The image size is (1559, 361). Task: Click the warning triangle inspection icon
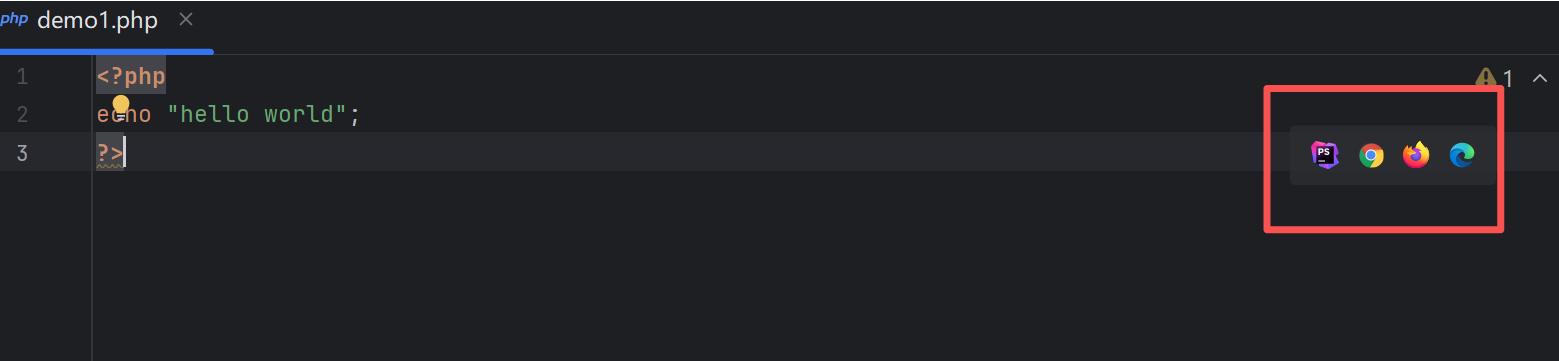pos(1486,78)
